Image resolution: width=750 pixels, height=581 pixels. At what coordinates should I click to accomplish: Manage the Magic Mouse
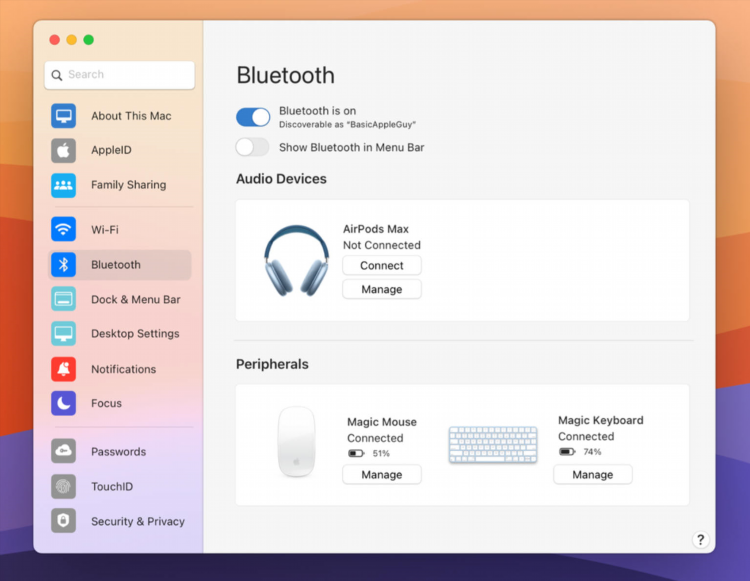[x=382, y=474]
